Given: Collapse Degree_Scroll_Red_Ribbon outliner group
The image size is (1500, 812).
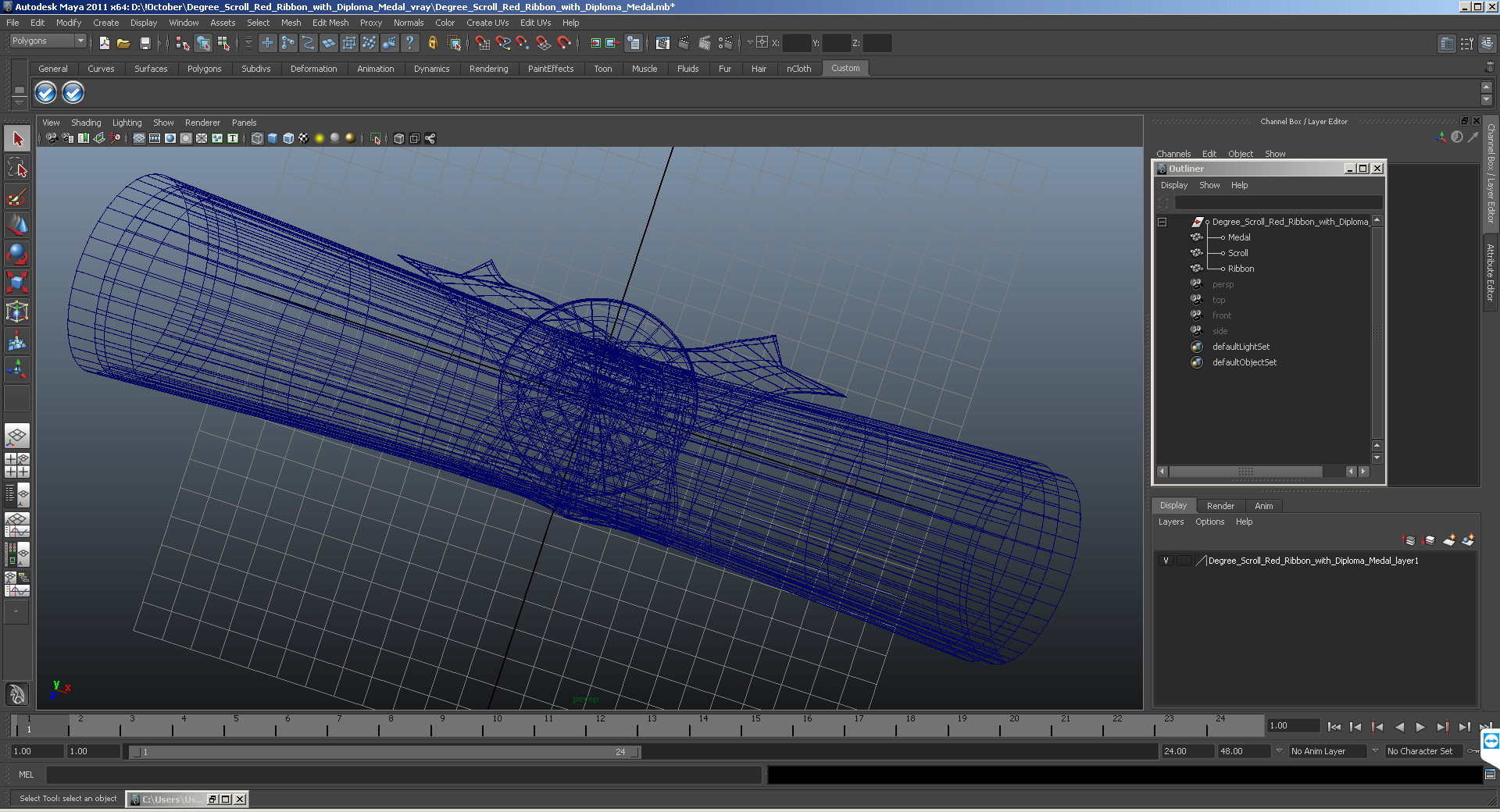Looking at the screenshot, I should pyautogui.click(x=1162, y=222).
